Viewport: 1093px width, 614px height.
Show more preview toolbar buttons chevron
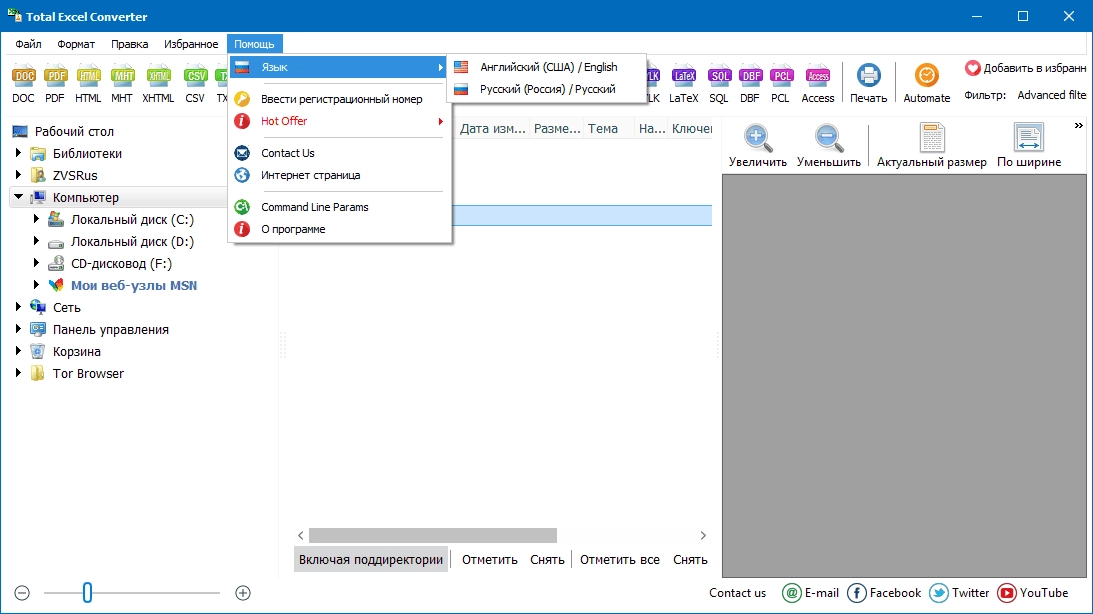click(x=1078, y=125)
